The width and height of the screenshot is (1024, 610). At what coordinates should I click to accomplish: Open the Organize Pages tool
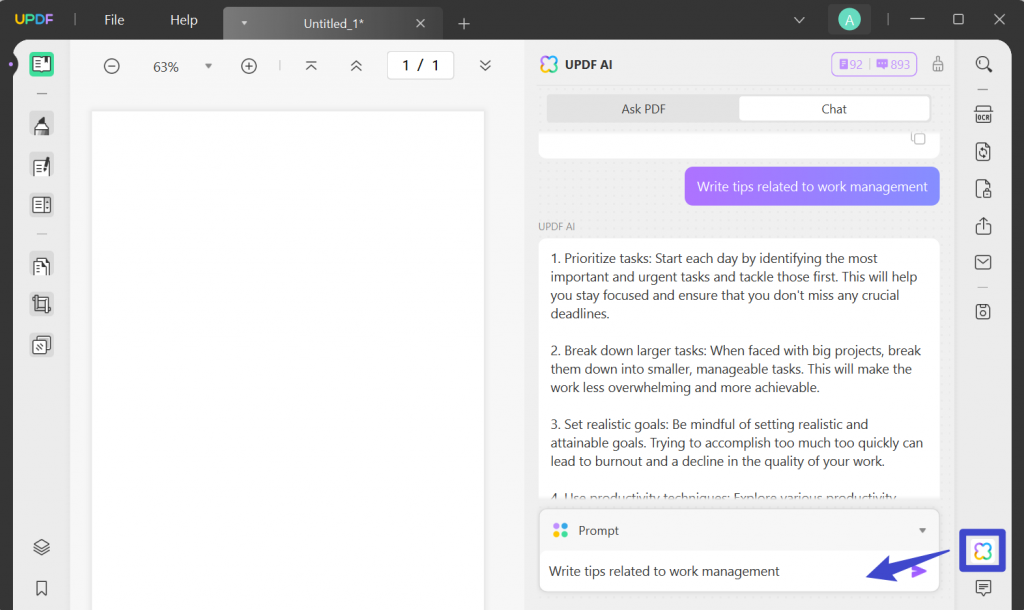pos(42,265)
